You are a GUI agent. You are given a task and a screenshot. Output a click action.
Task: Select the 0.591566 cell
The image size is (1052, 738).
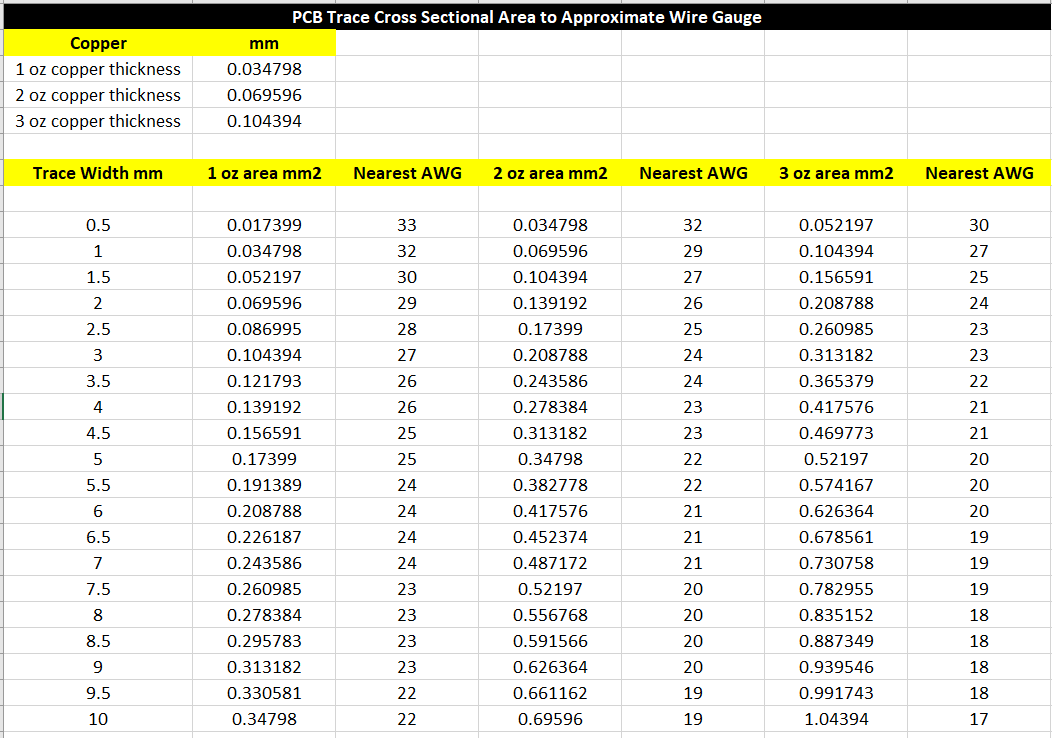click(550, 641)
